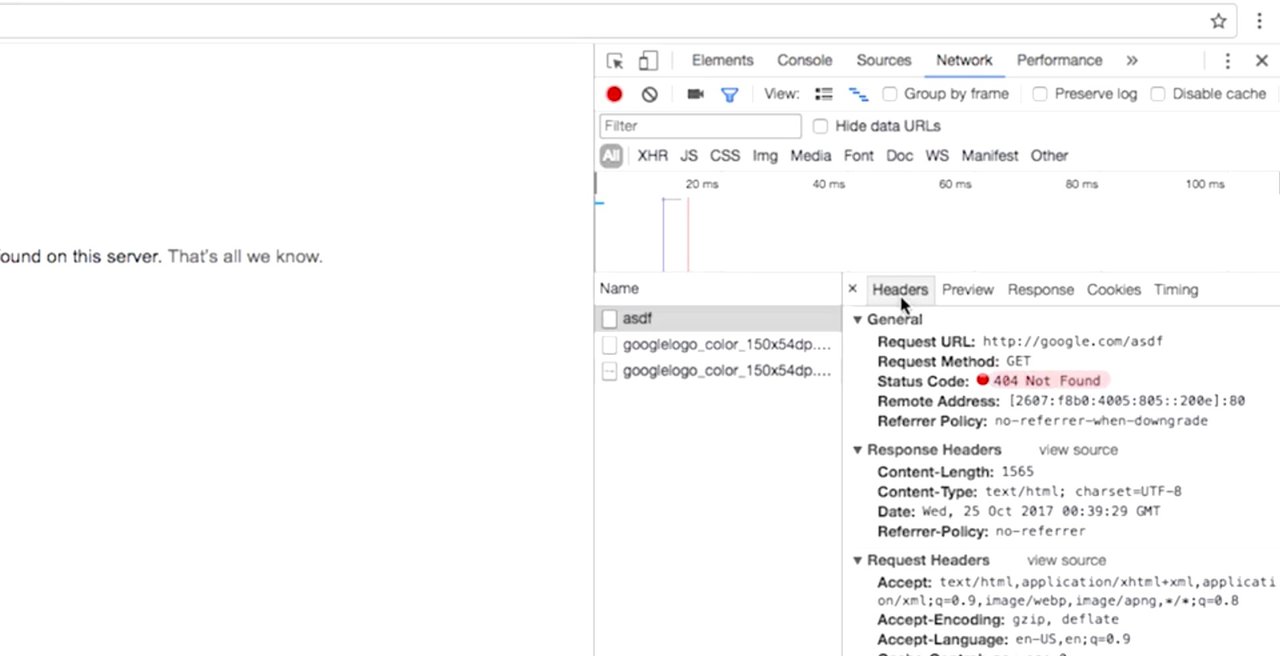Click the 20 ms timeline marker
1280x656 pixels.
(x=702, y=184)
